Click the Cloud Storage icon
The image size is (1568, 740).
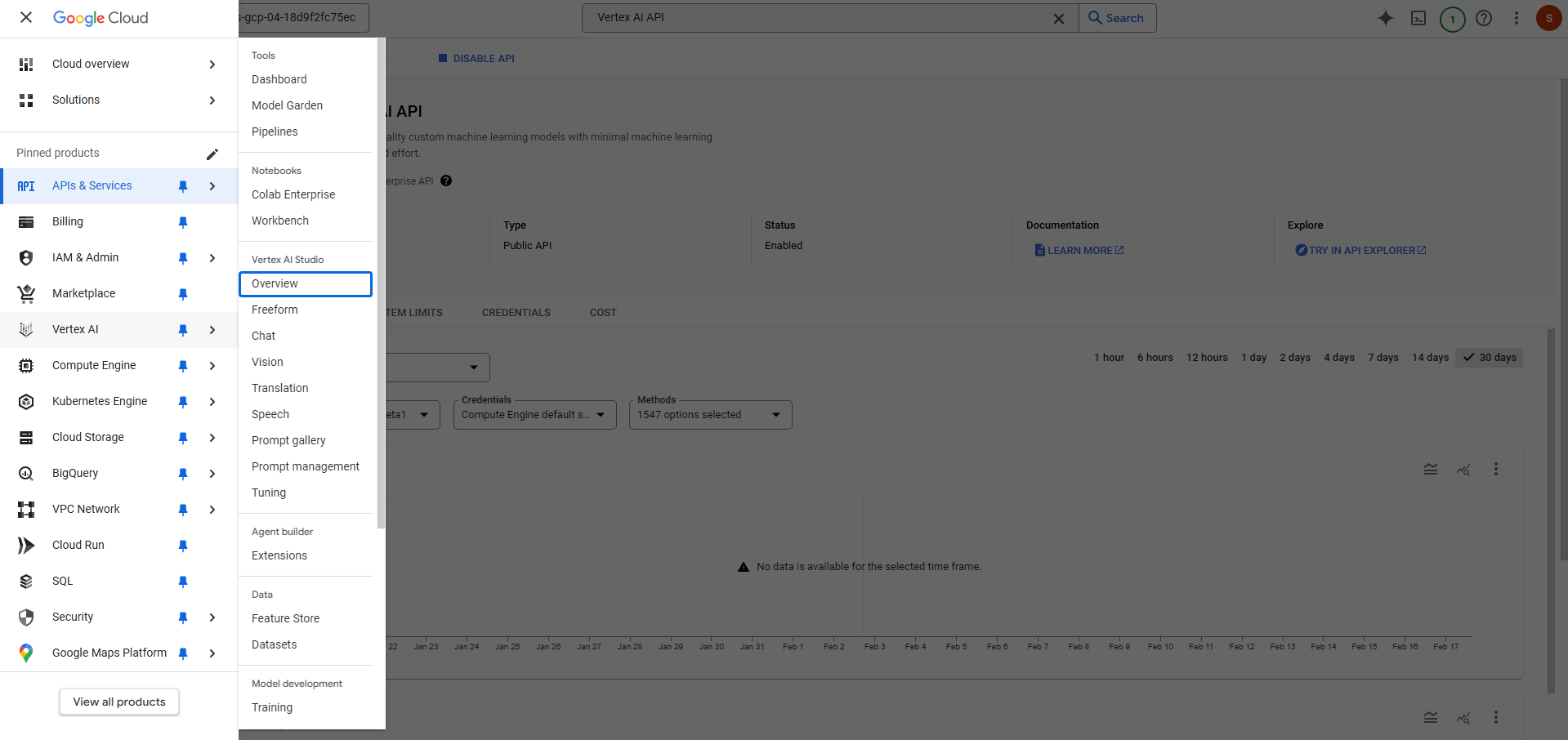(x=26, y=438)
